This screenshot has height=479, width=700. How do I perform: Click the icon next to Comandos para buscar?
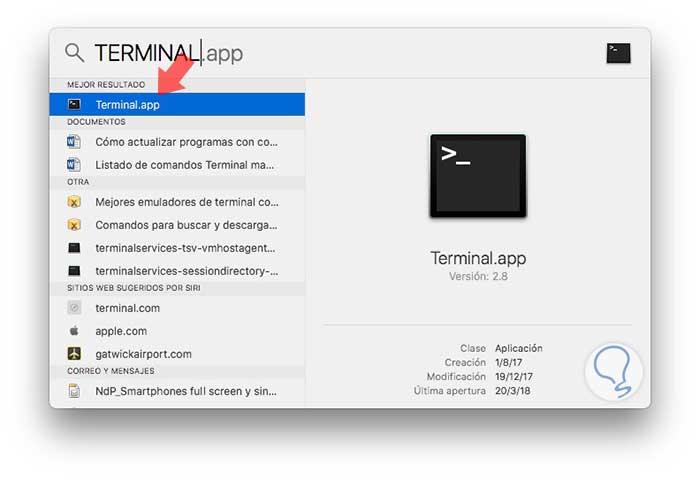tap(74, 225)
